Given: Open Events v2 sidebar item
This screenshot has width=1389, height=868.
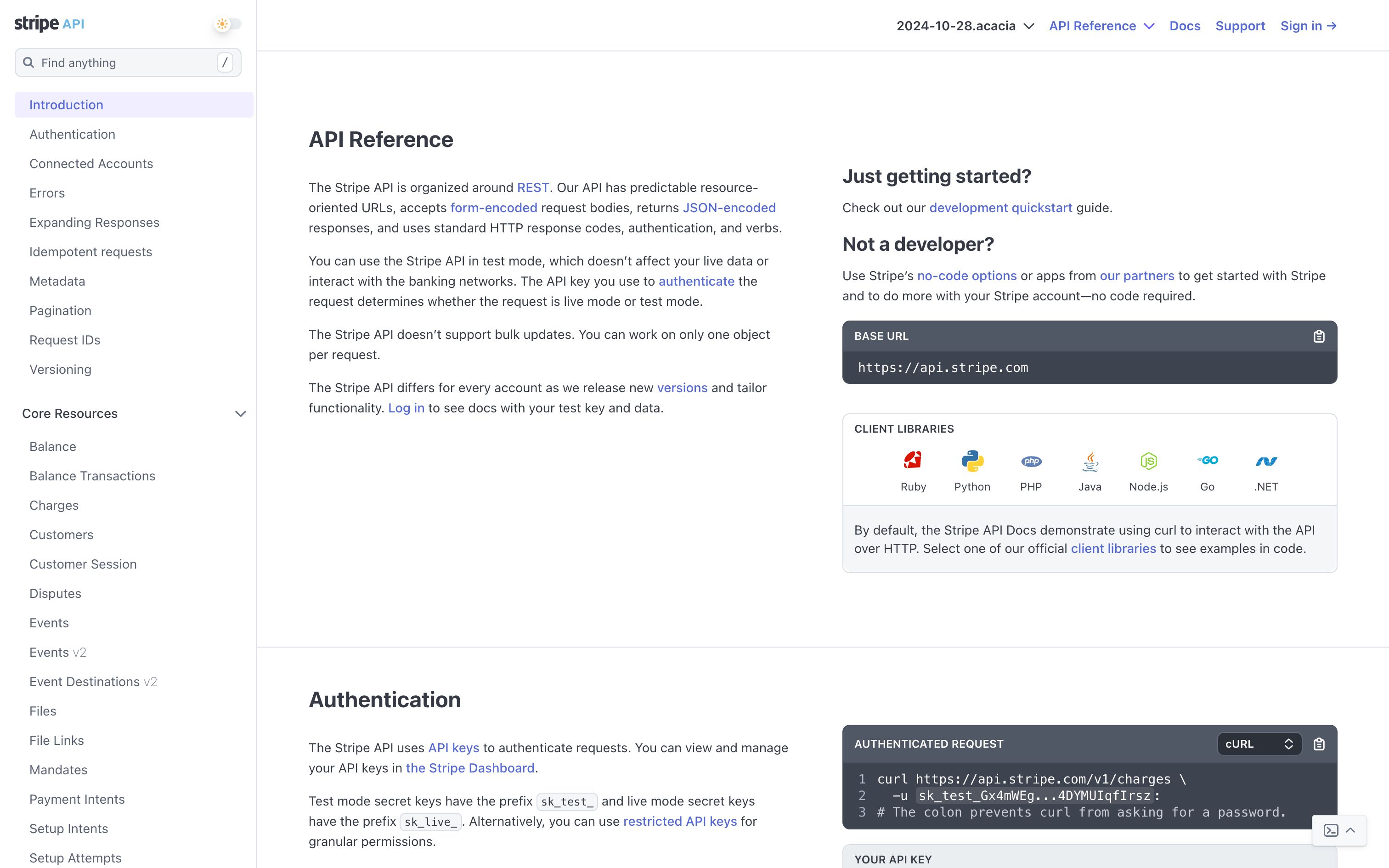Looking at the screenshot, I should pyautogui.click(x=58, y=652).
